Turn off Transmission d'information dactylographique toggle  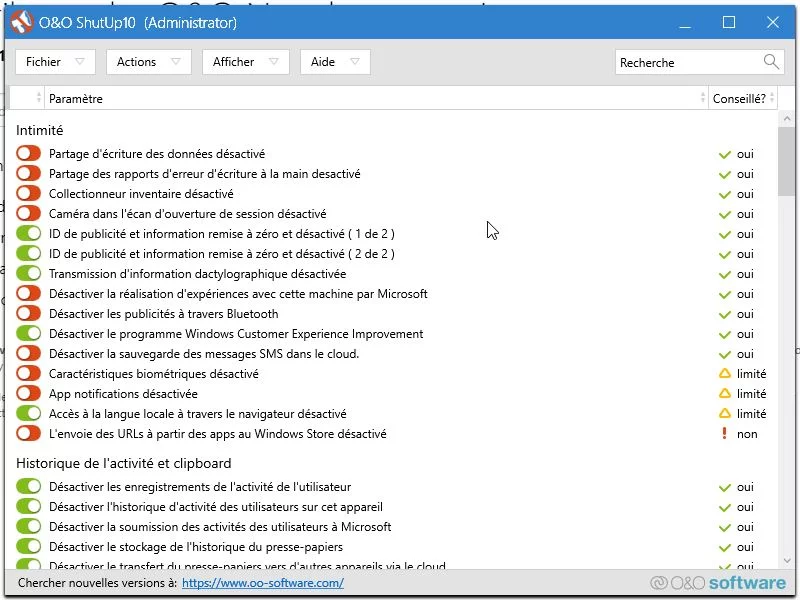29,274
